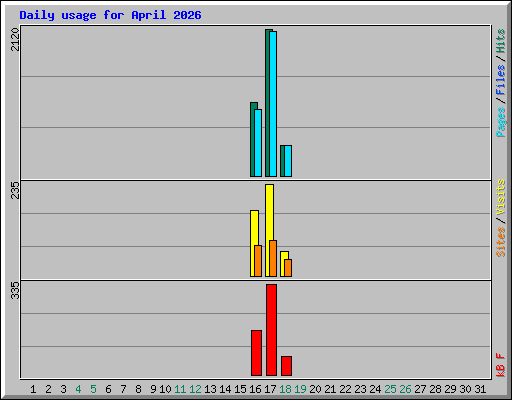Click the 'Files' legend label

[x=501, y=80]
